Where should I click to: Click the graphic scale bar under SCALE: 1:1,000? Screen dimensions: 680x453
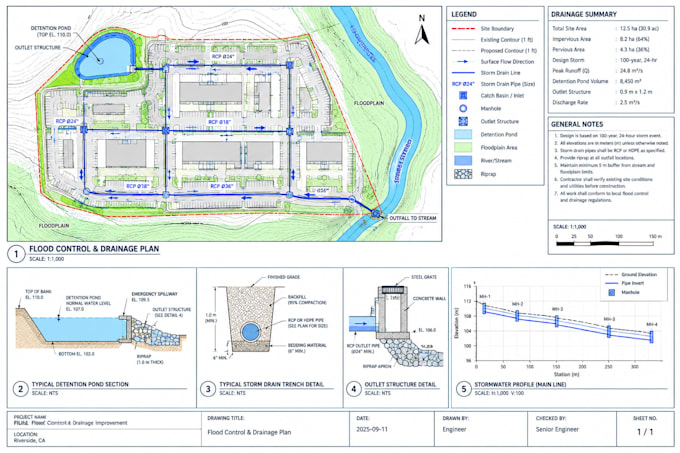click(x=605, y=244)
